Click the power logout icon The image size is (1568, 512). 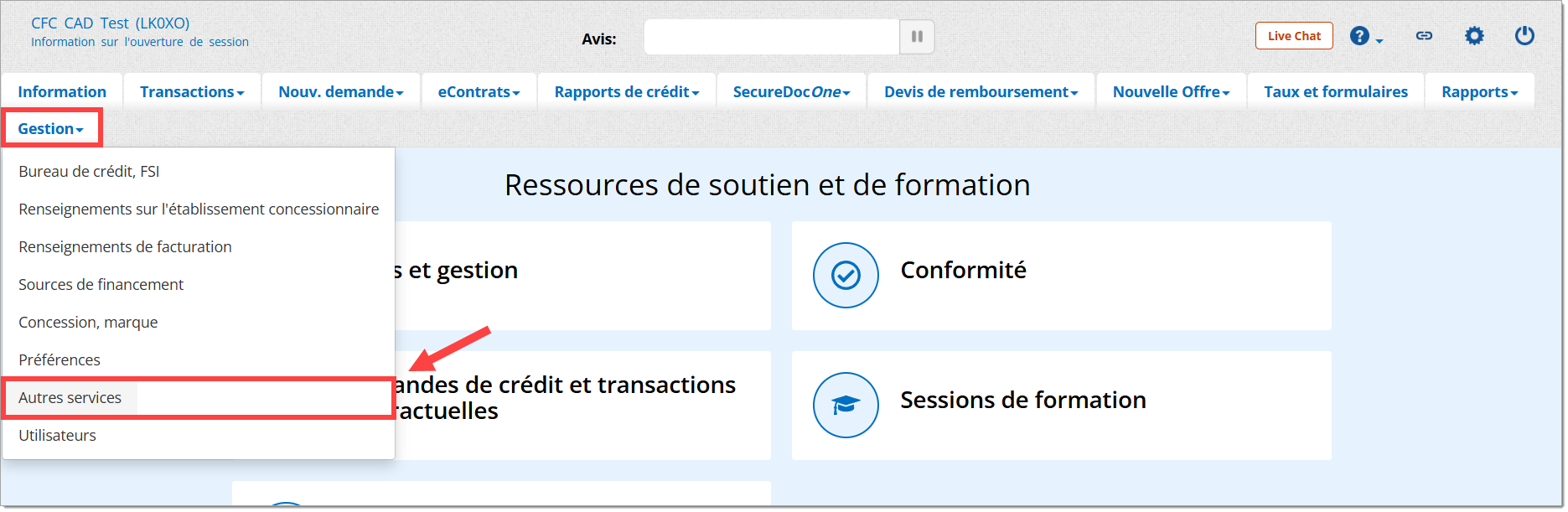click(x=1524, y=36)
